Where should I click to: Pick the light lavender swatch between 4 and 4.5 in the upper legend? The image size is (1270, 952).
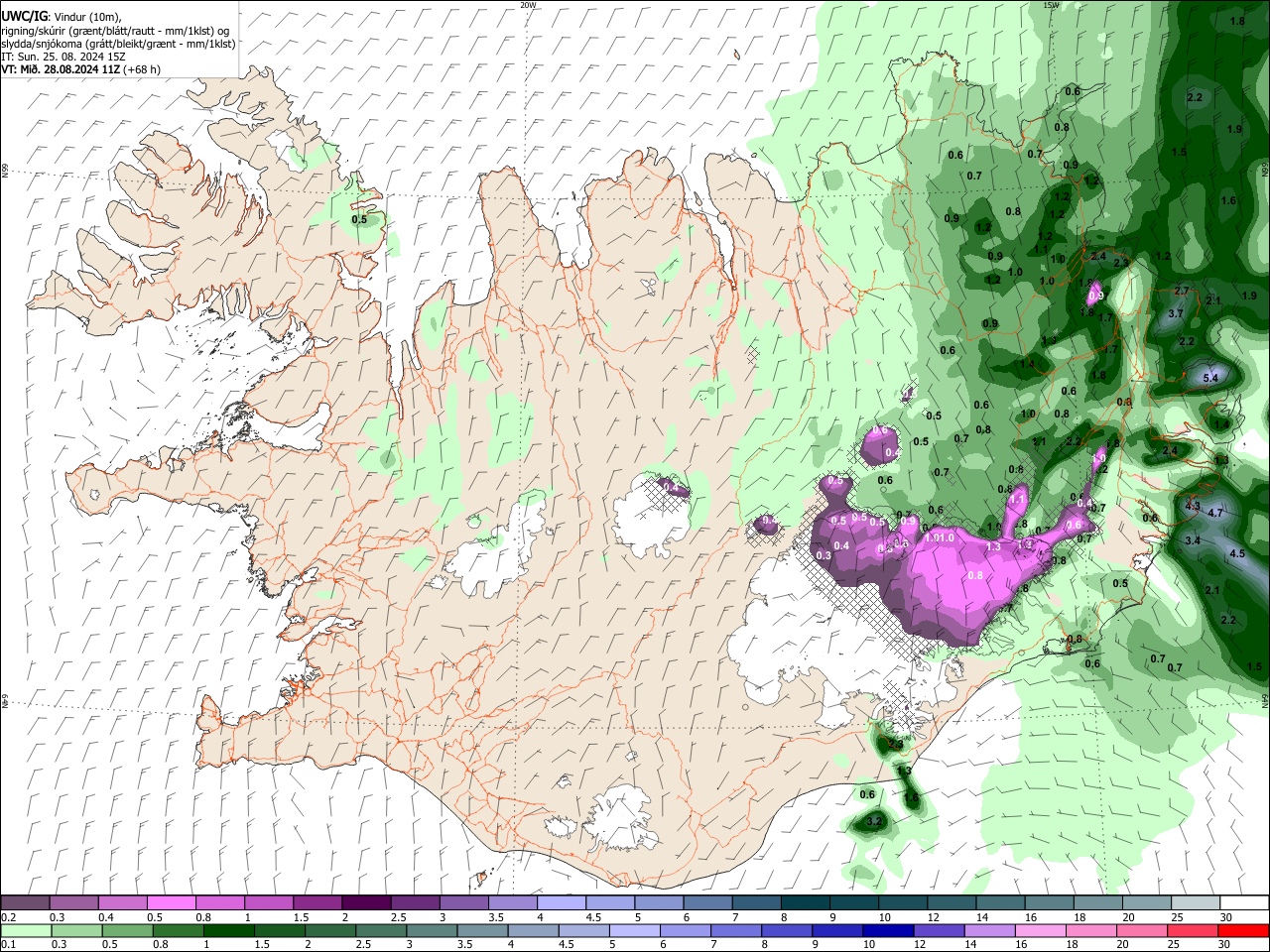(x=561, y=902)
